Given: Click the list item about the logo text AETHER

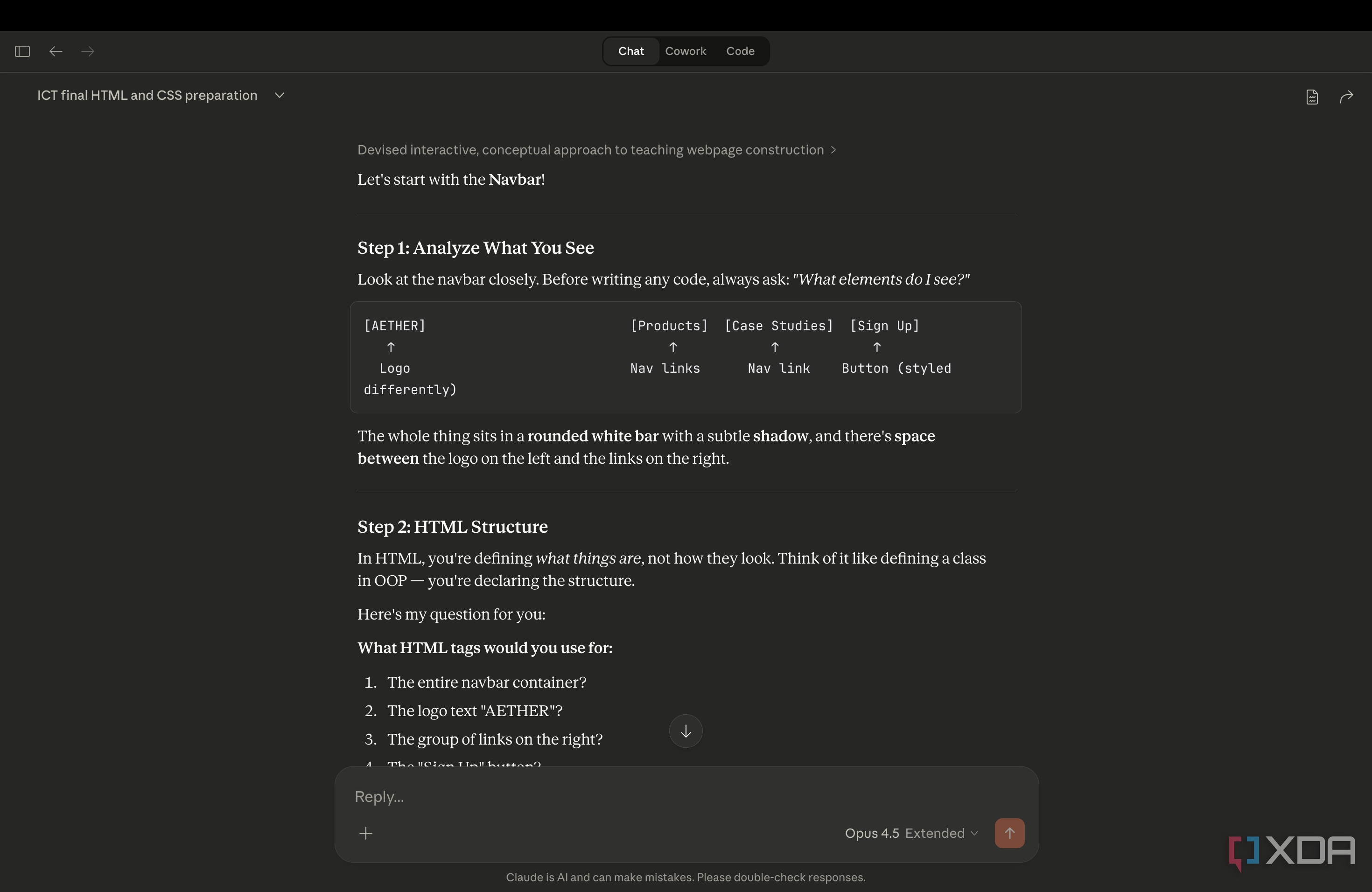Looking at the screenshot, I should 475,711.
